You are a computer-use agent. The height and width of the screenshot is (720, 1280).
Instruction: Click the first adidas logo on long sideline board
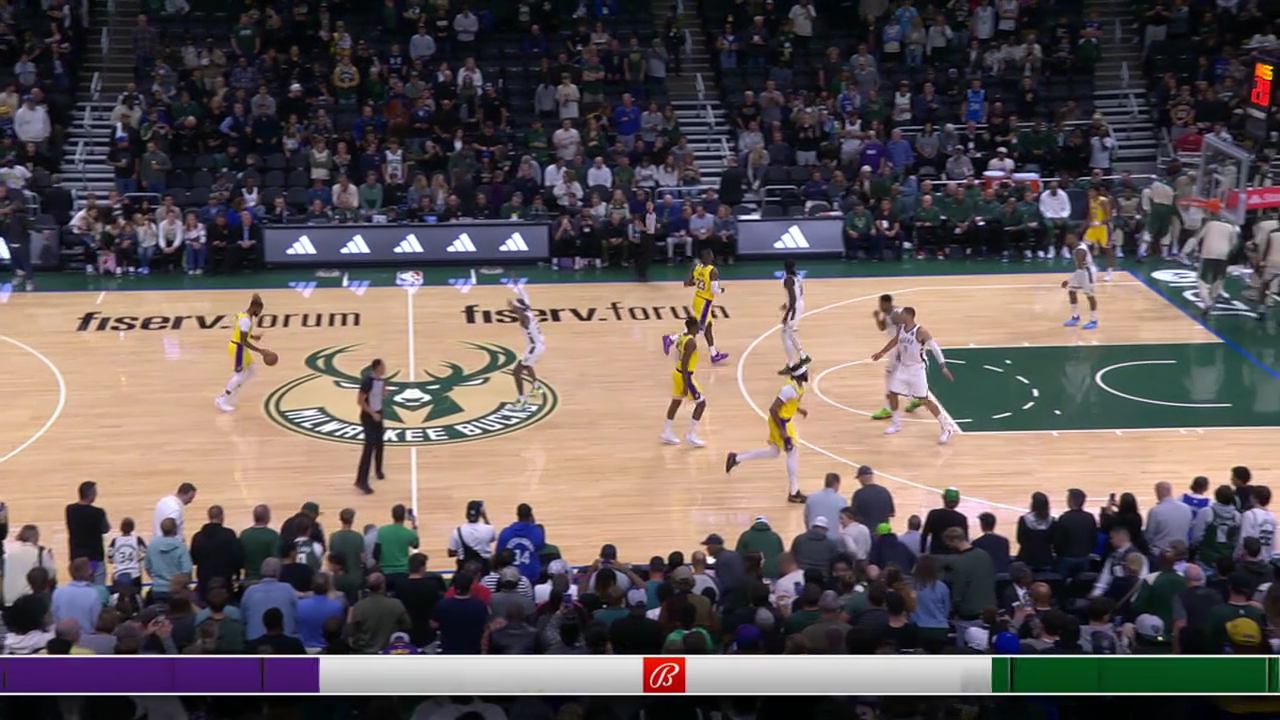(x=300, y=245)
